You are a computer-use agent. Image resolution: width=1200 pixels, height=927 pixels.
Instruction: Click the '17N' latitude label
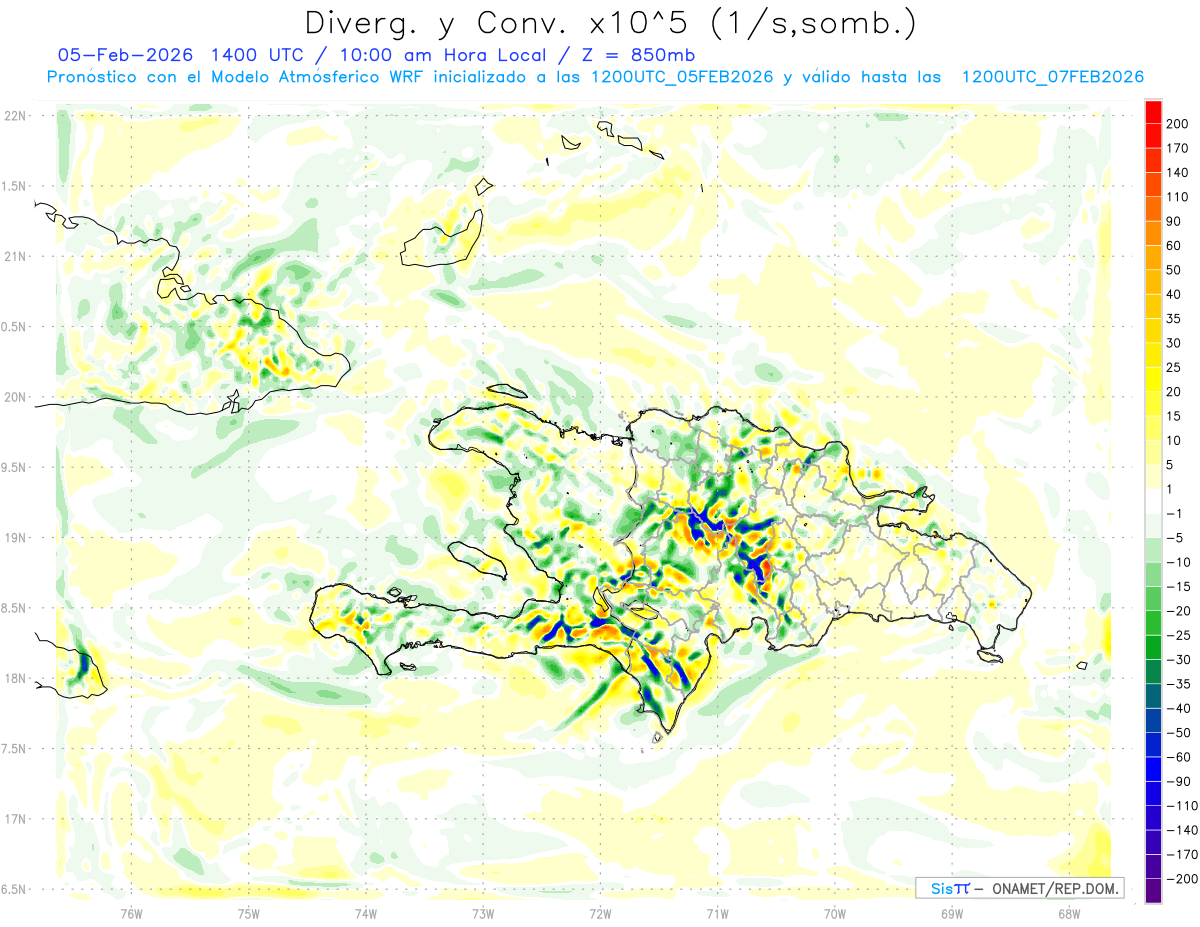(x=15, y=819)
